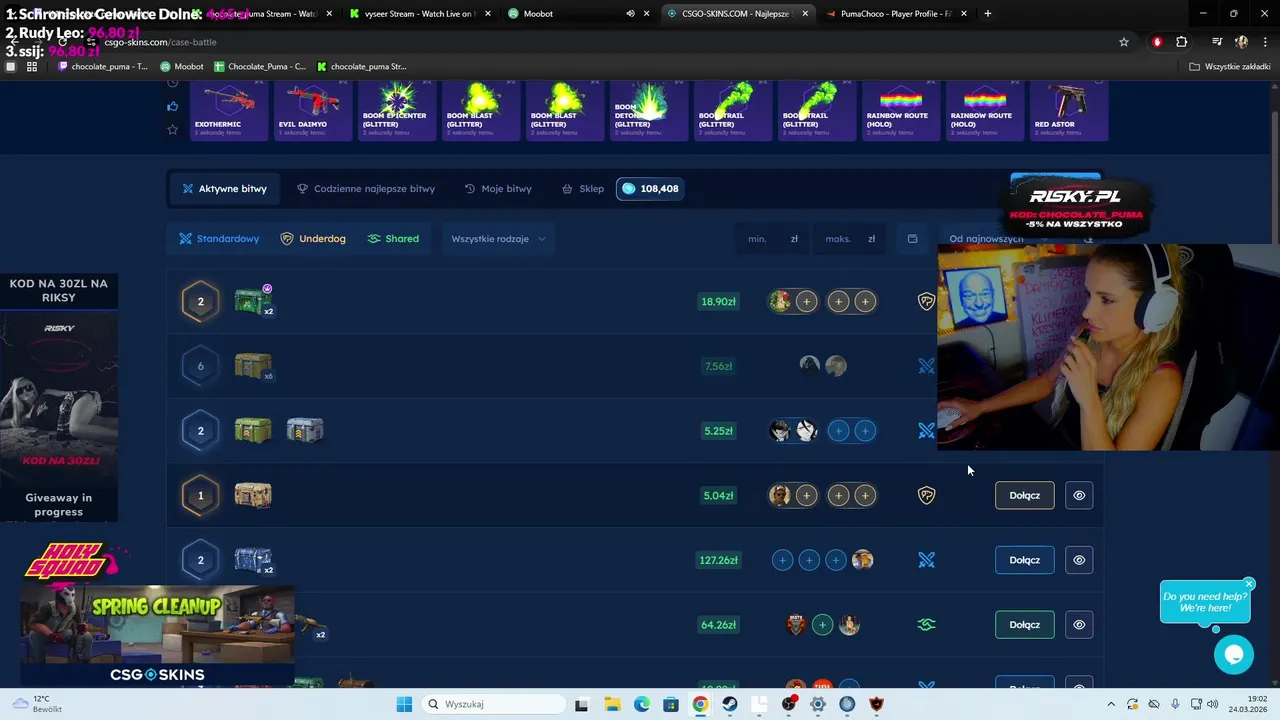Click blue case in 127.26zł battle row

coord(253,560)
